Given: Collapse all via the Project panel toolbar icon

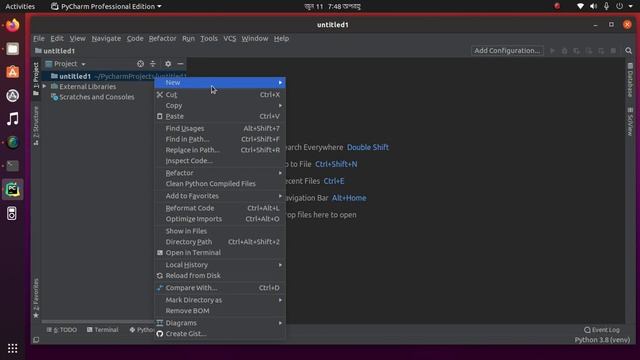Looking at the screenshot, I should point(153,64).
